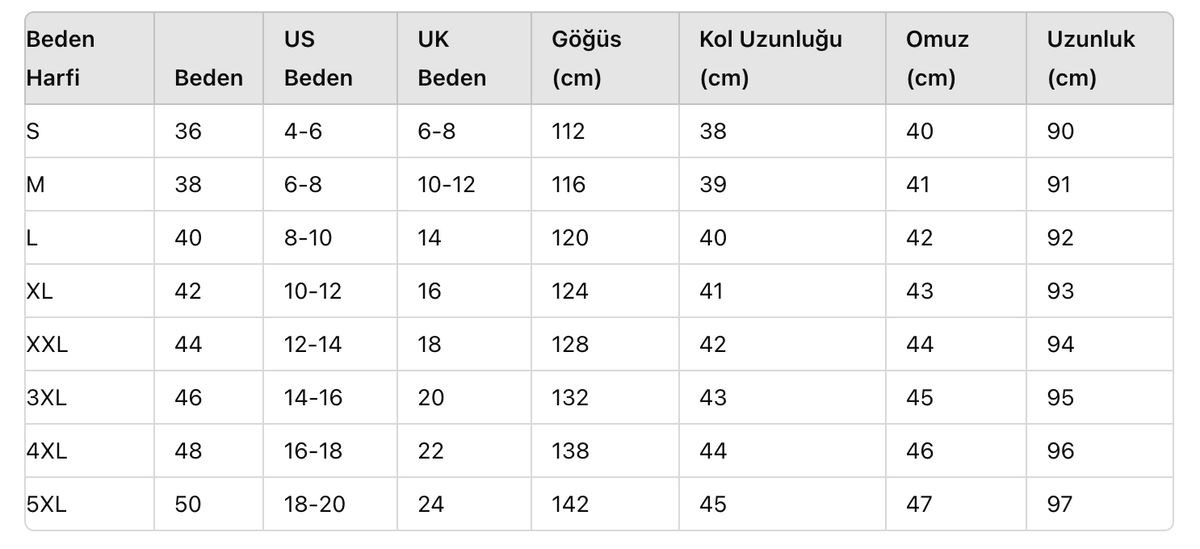This screenshot has width=1200, height=549.
Task: Select the length value '97' cell
Action: coord(1060,504)
